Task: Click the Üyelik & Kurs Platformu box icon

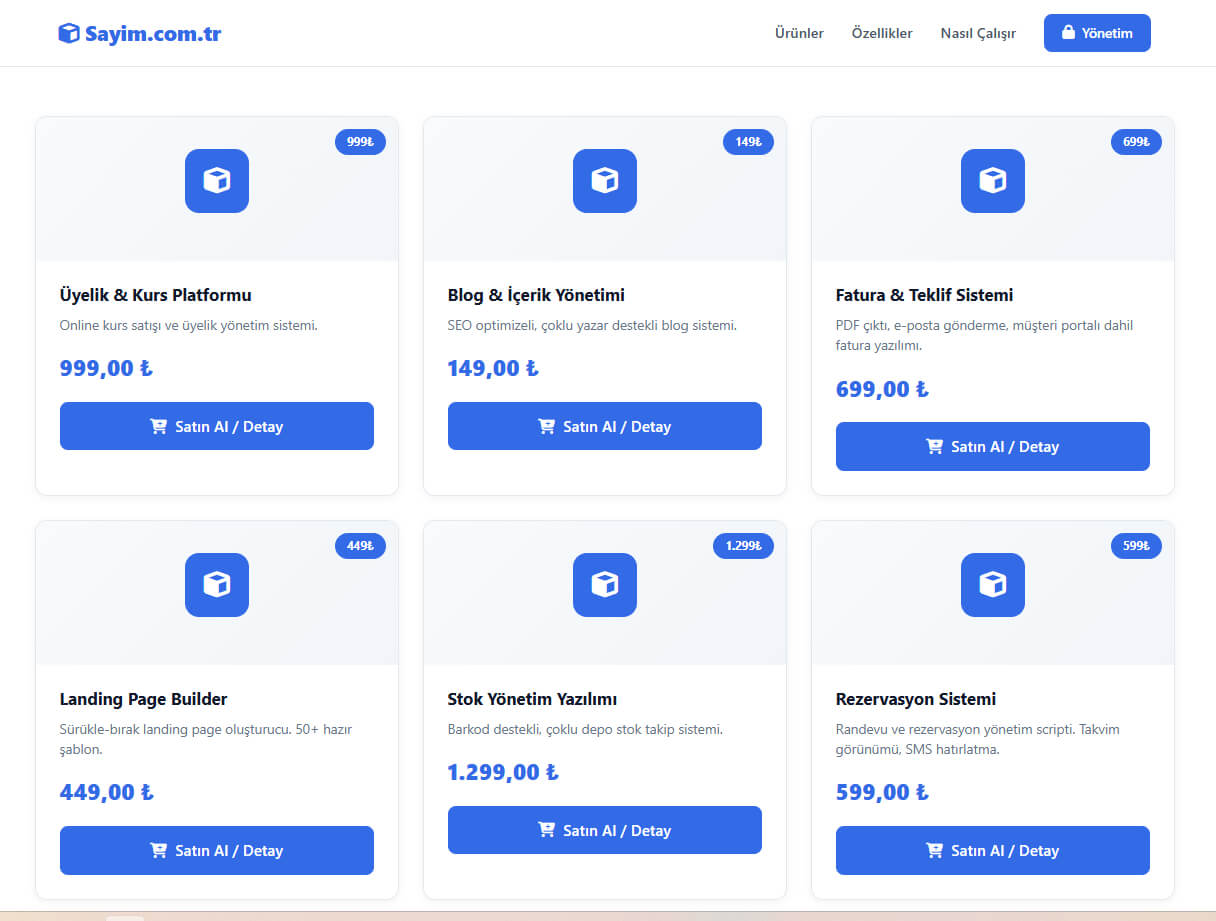Action: click(217, 181)
